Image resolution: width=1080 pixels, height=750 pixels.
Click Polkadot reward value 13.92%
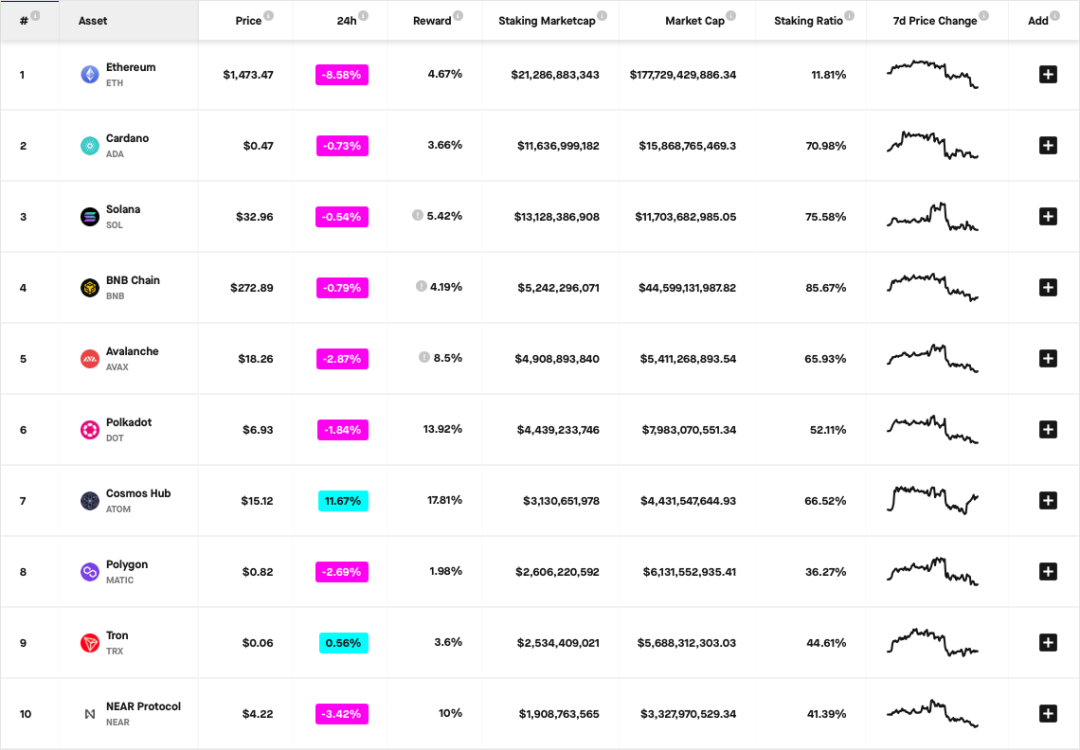pyautogui.click(x=442, y=429)
